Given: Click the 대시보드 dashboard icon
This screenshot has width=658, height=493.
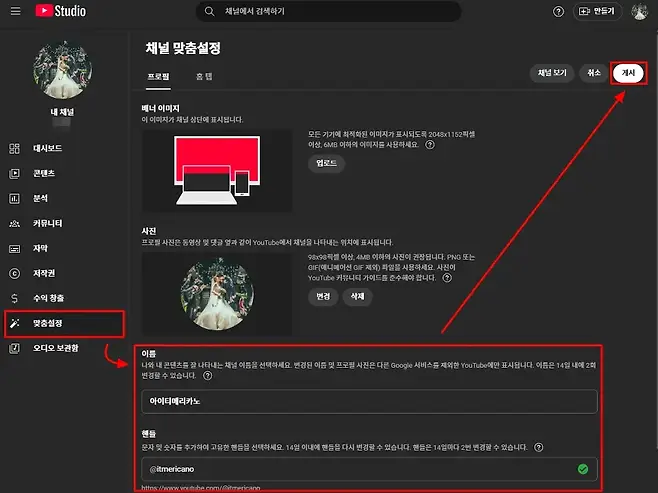Looking at the screenshot, I should [x=14, y=148].
